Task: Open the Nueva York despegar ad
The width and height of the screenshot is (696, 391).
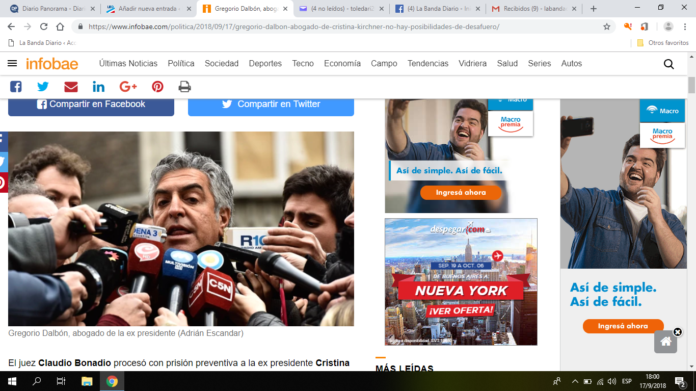Action: pyautogui.click(x=461, y=281)
